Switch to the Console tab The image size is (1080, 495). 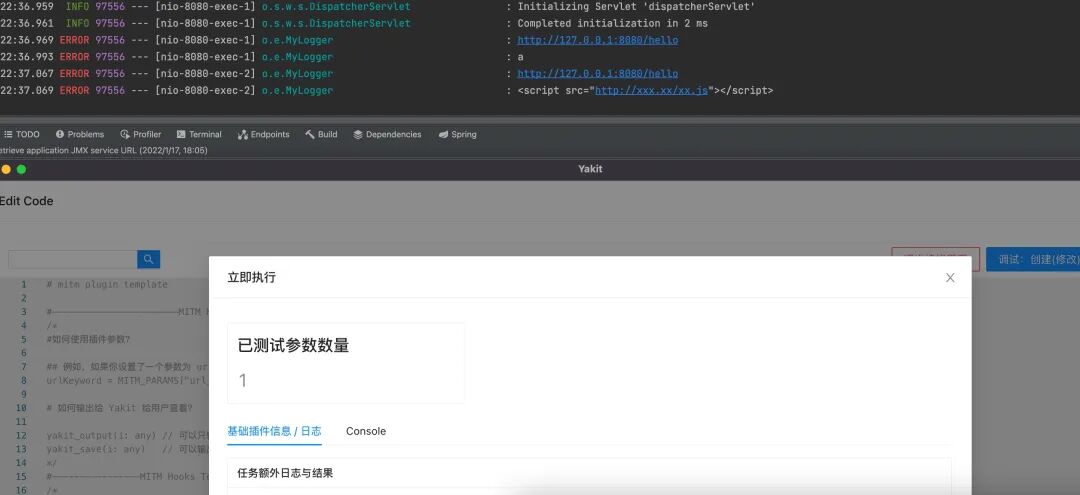366,431
